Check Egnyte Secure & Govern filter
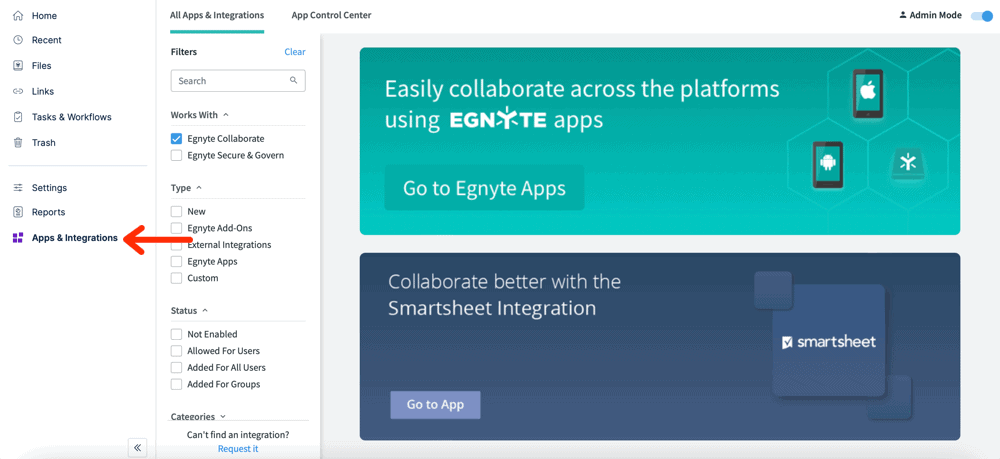This screenshot has height=459, width=1000. point(177,155)
